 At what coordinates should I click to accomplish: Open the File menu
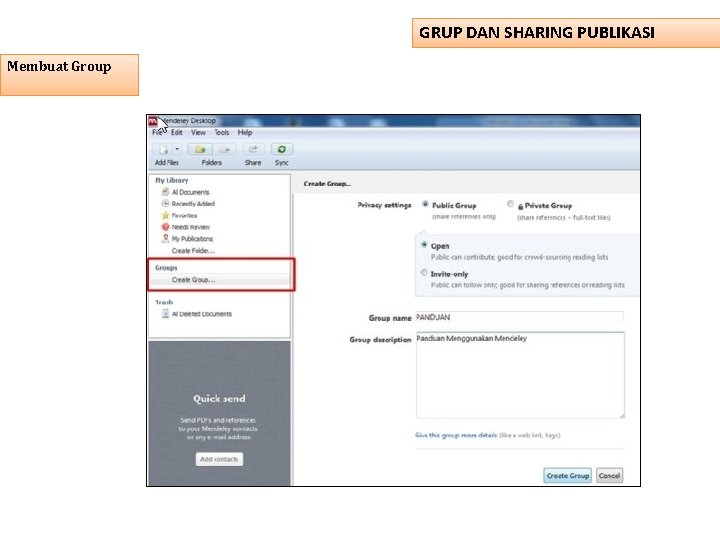(157, 133)
